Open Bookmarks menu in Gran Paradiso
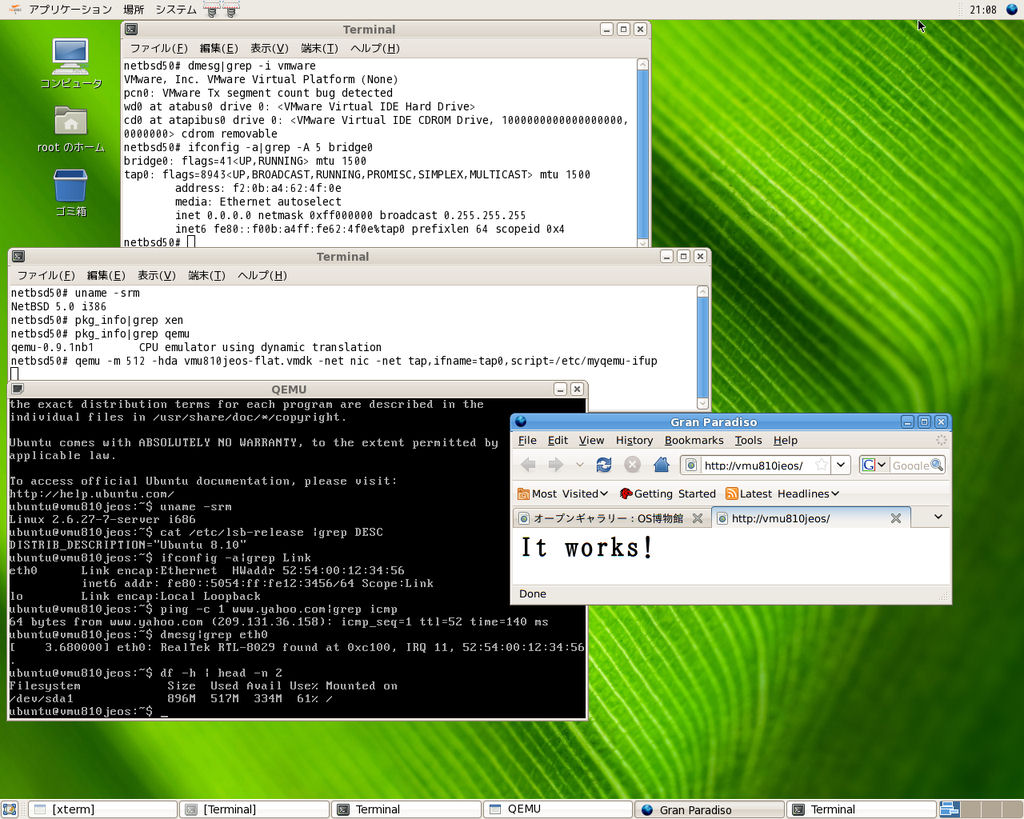The height and width of the screenshot is (819, 1024). tap(694, 440)
